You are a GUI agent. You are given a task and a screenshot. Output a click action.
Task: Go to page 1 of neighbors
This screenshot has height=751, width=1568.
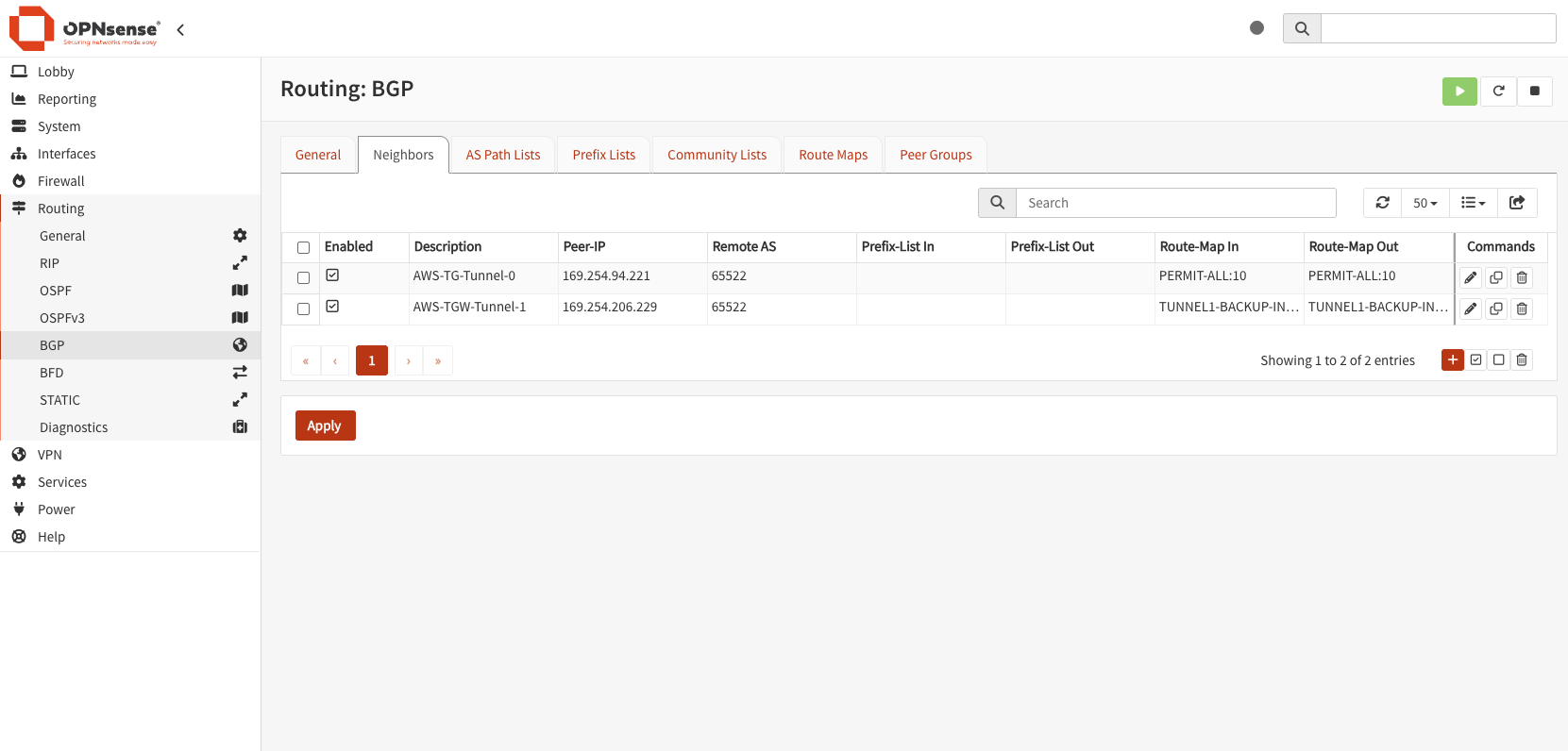click(x=372, y=360)
